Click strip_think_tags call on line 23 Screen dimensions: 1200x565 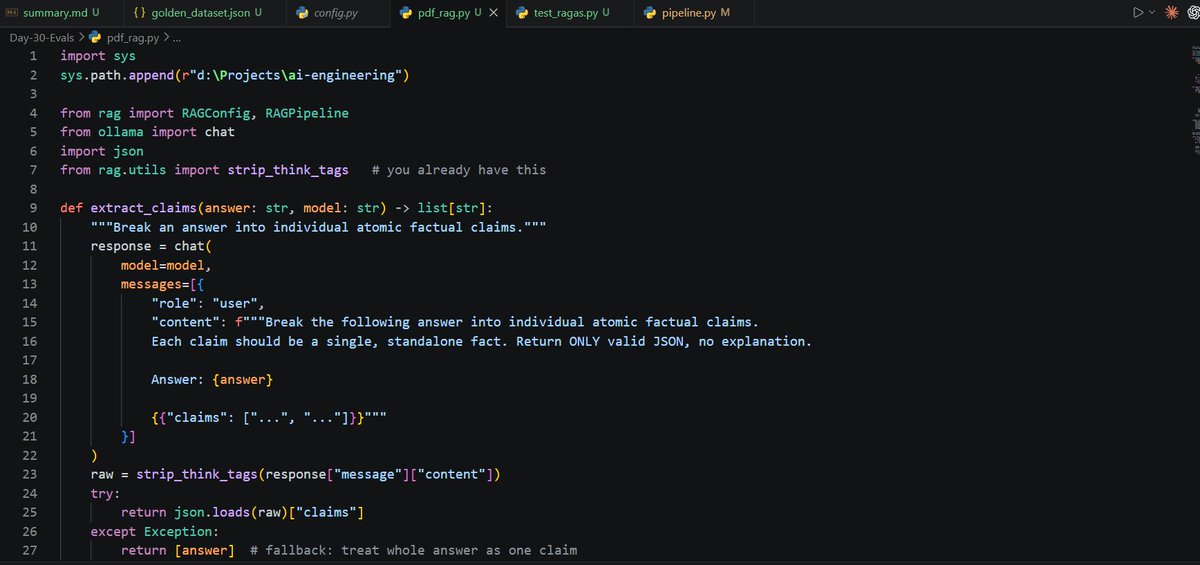point(197,474)
